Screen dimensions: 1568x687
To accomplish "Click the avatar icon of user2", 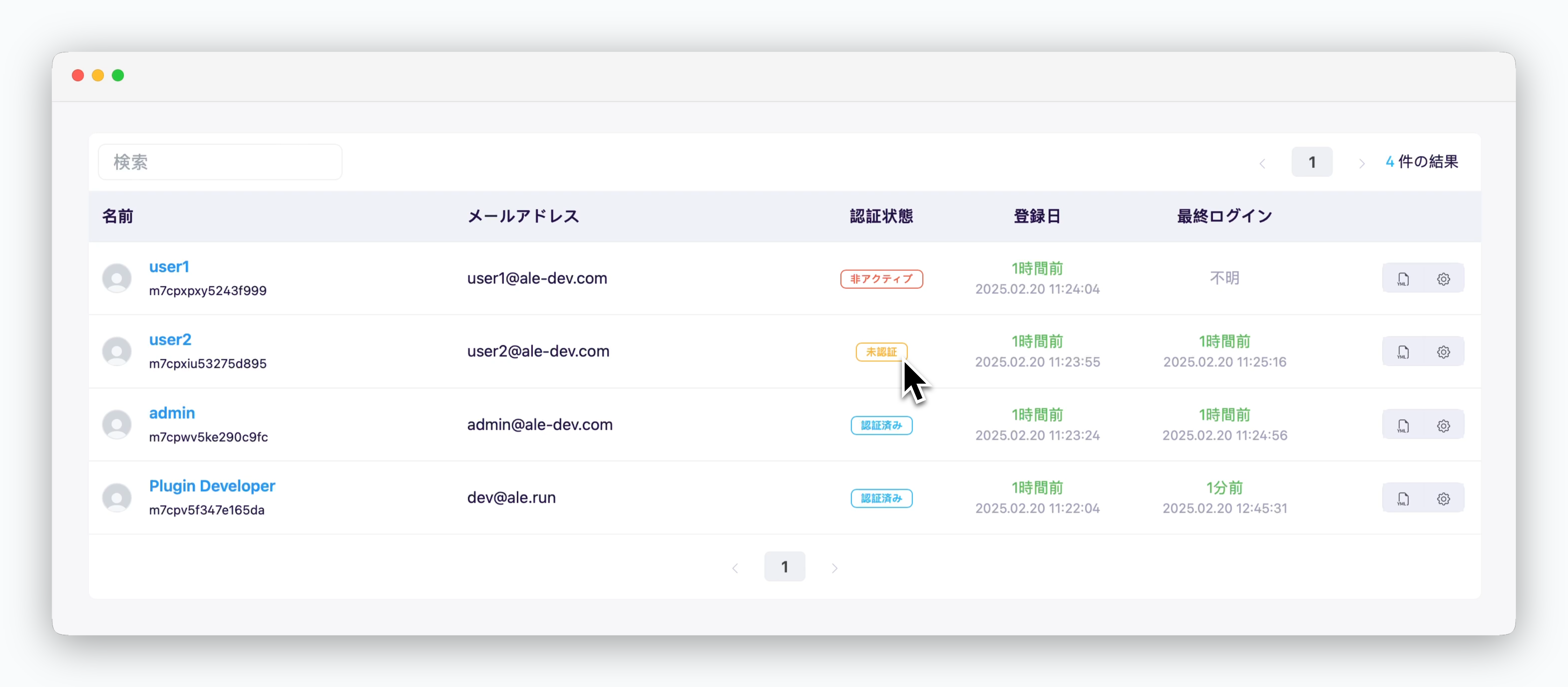I will coord(117,351).
